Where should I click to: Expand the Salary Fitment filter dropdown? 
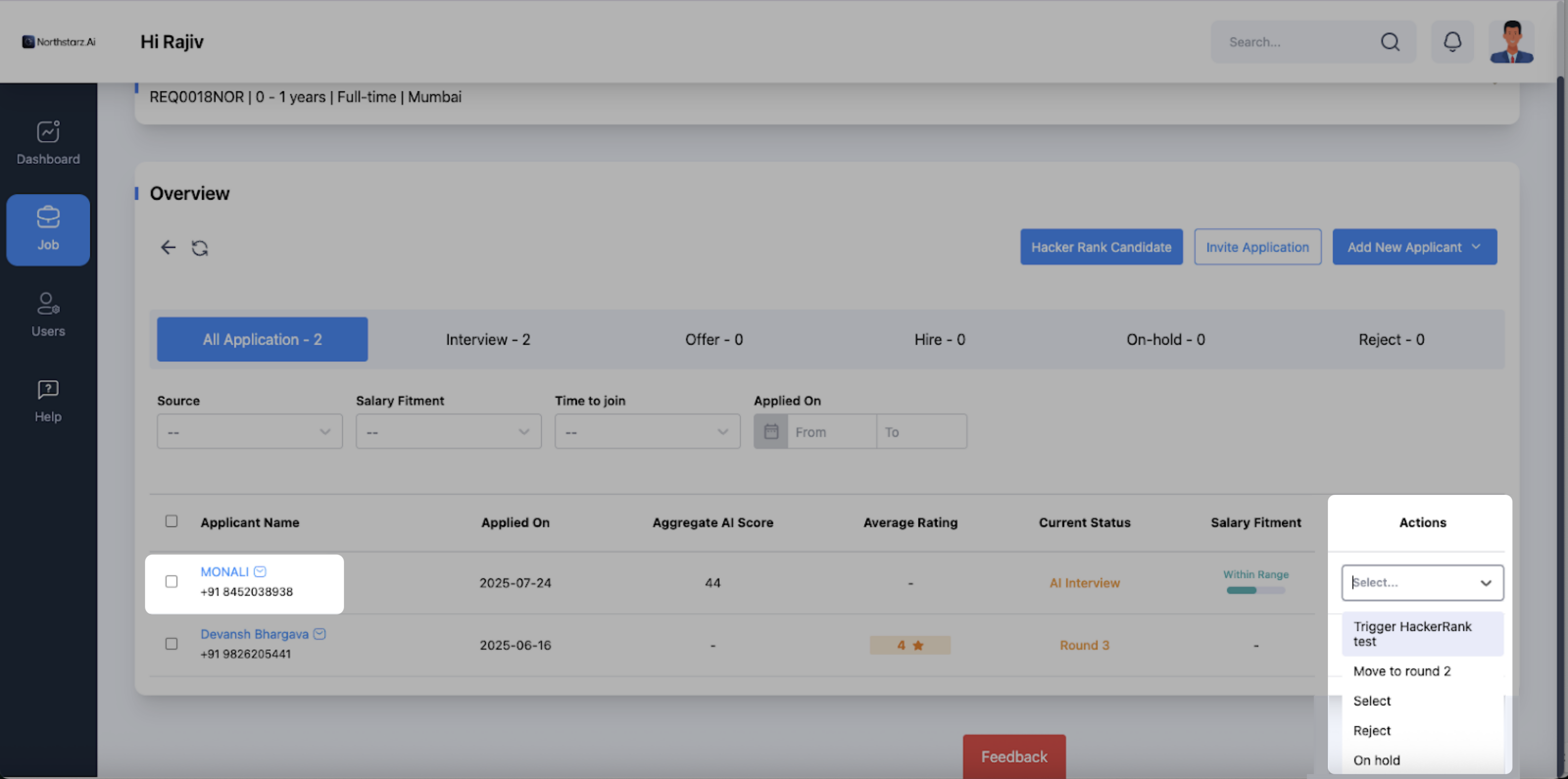point(448,431)
